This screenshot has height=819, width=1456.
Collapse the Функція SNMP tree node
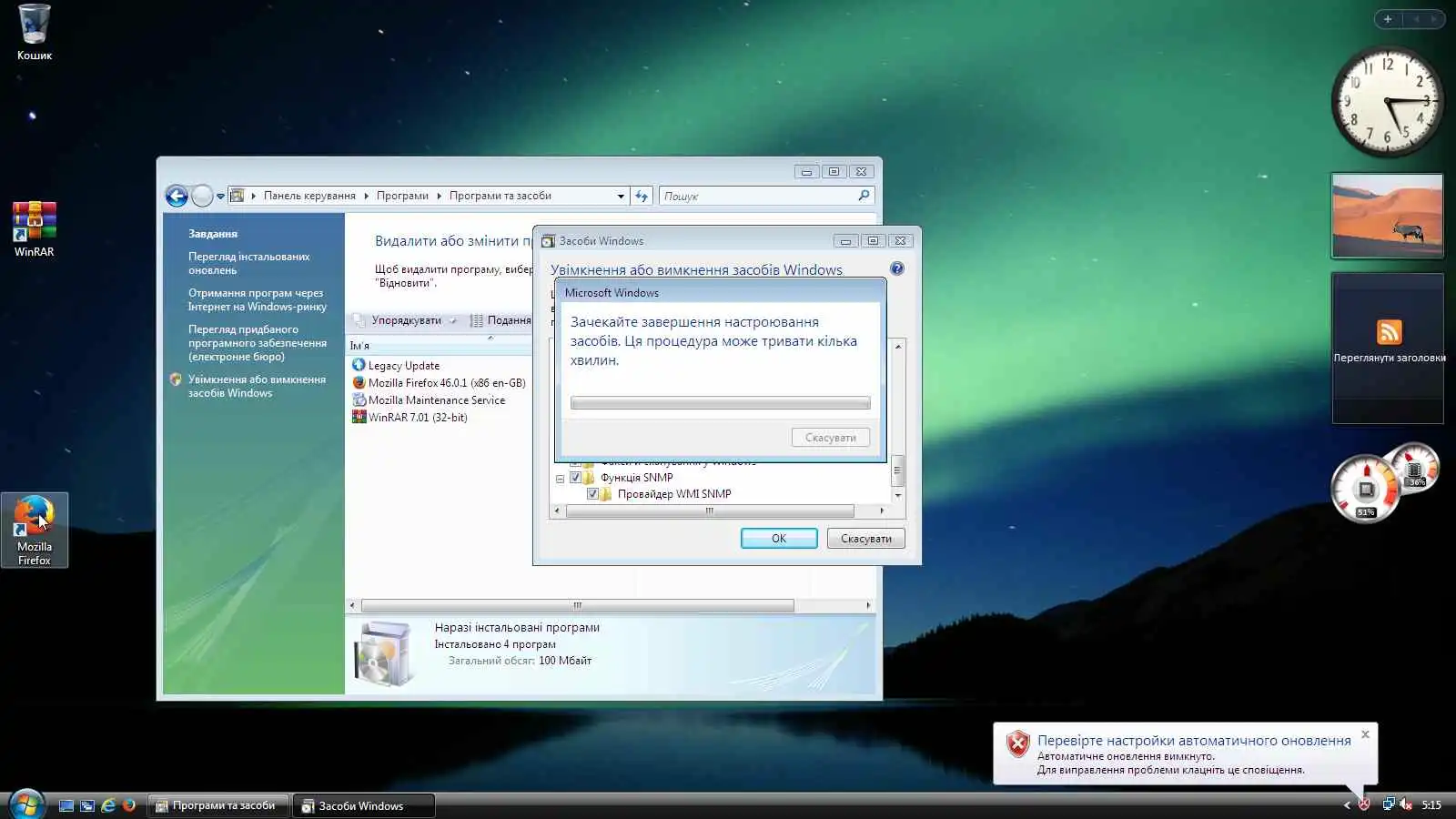pos(560,478)
